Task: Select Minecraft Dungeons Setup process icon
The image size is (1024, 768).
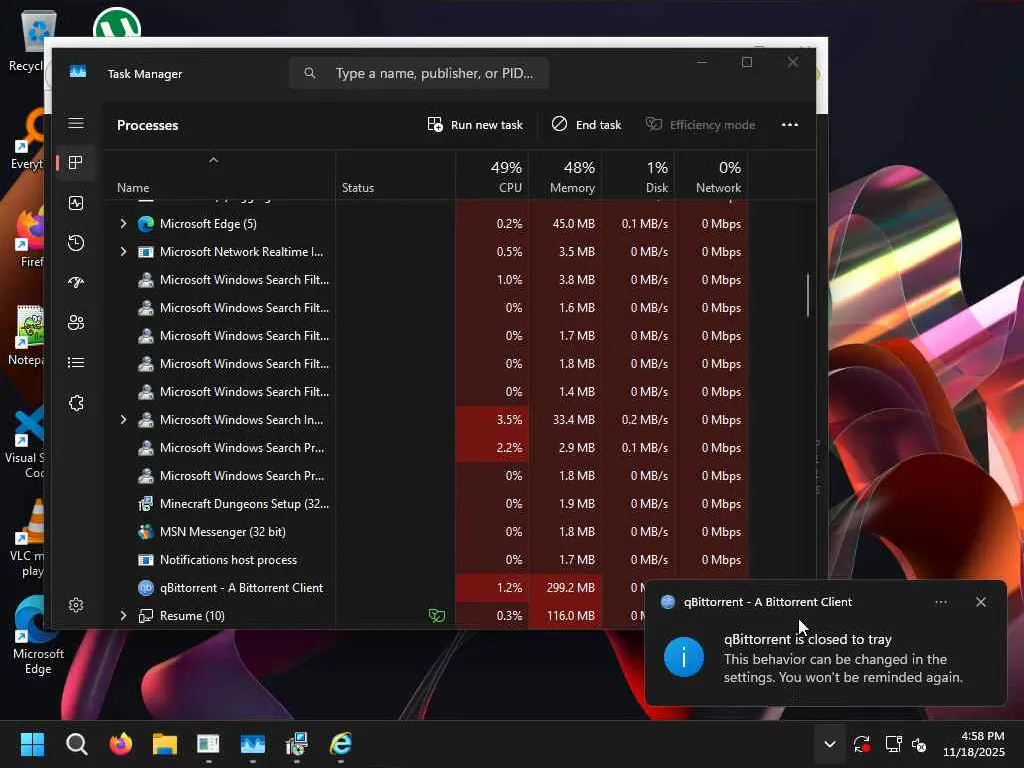Action: pos(146,504)
